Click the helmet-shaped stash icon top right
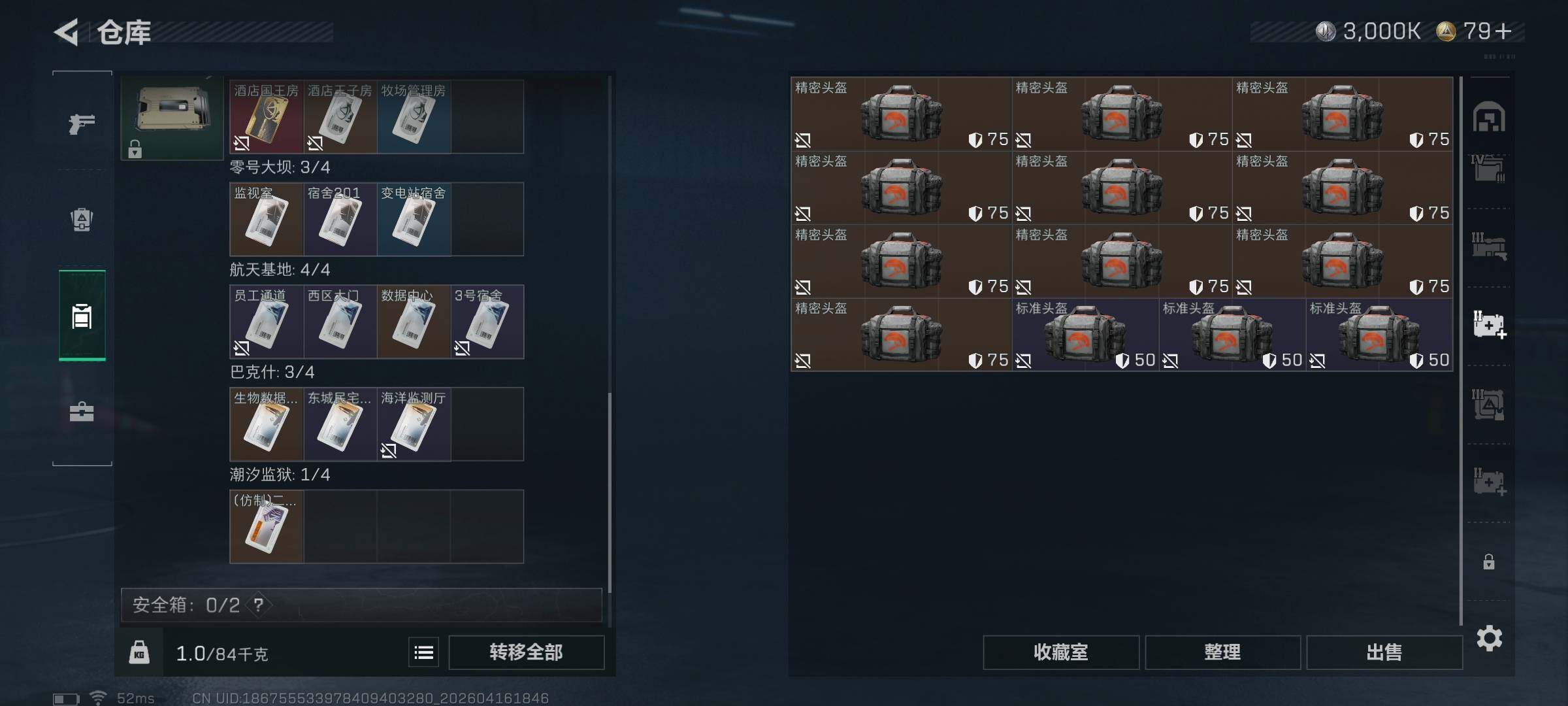 point(1489,117)
